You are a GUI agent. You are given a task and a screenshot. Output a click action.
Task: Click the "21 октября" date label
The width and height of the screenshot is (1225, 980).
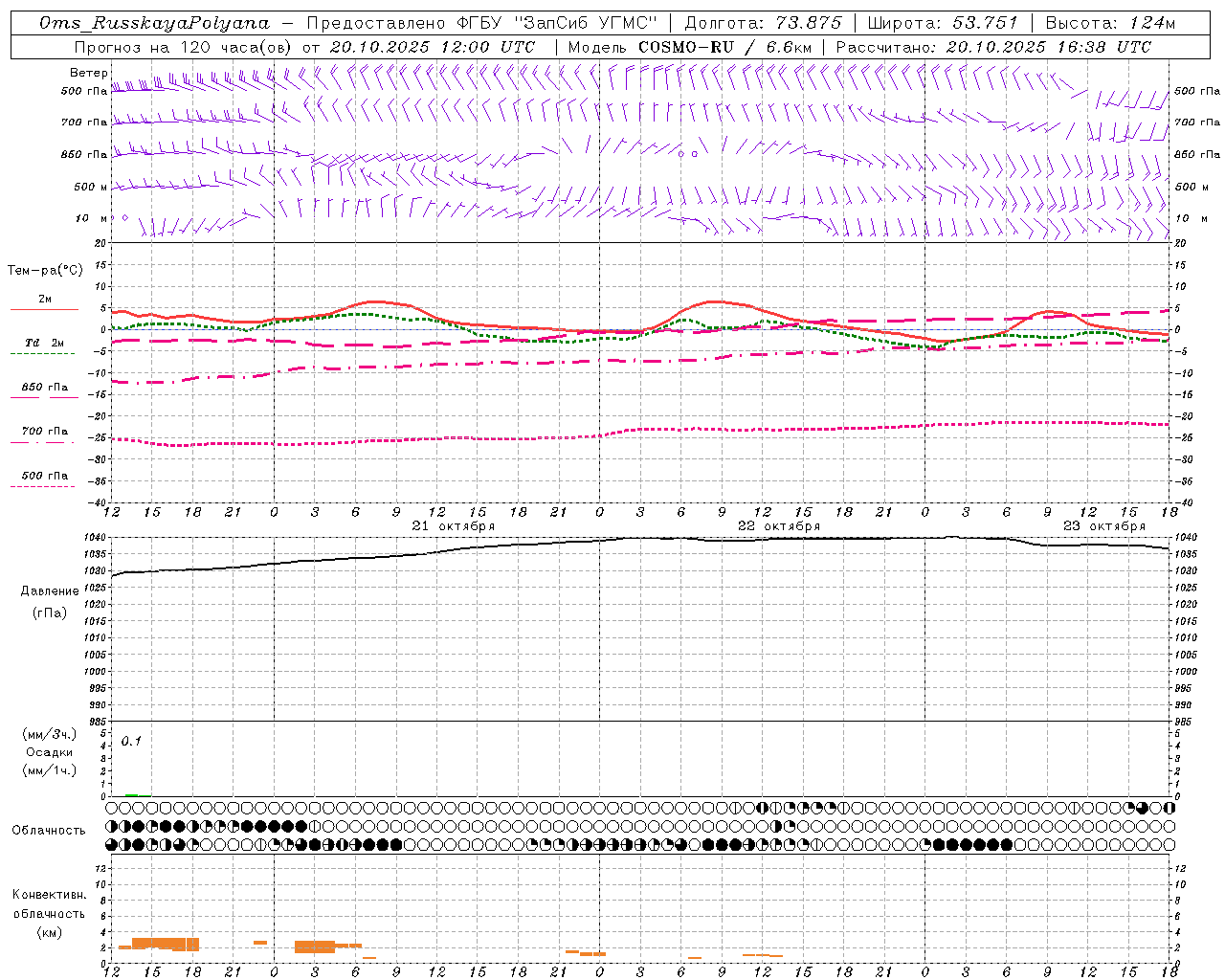point(454,526)
